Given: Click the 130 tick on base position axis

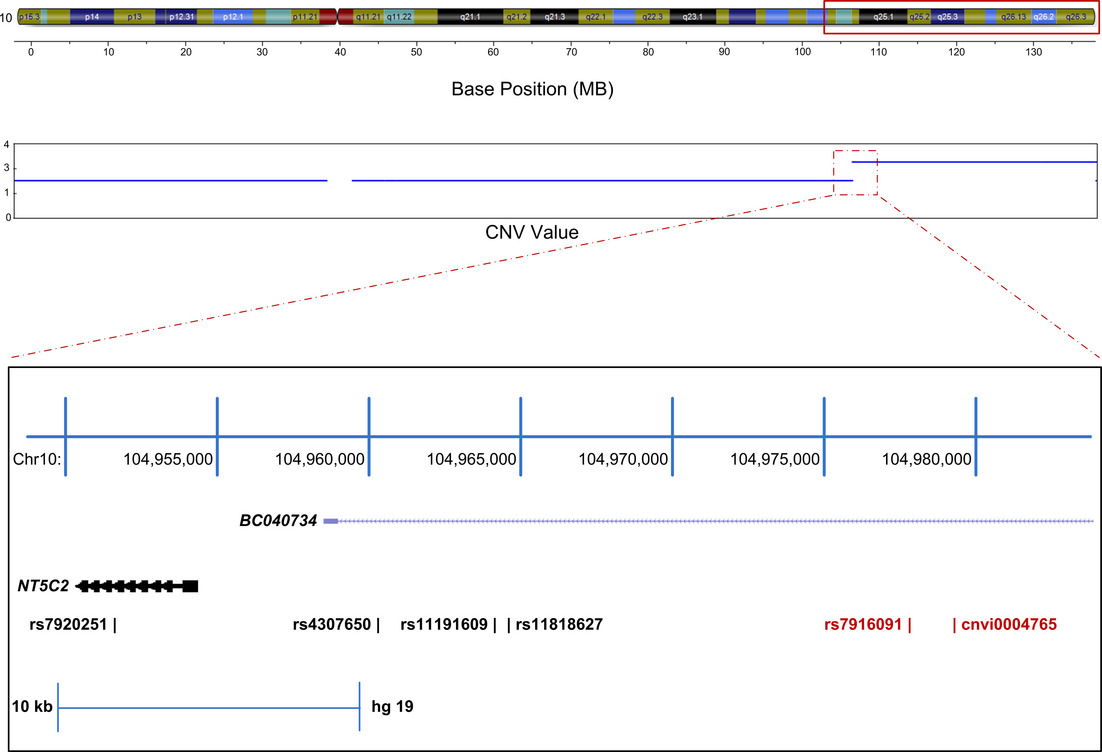Looking at the screenshot, I should coord(1033,51).
